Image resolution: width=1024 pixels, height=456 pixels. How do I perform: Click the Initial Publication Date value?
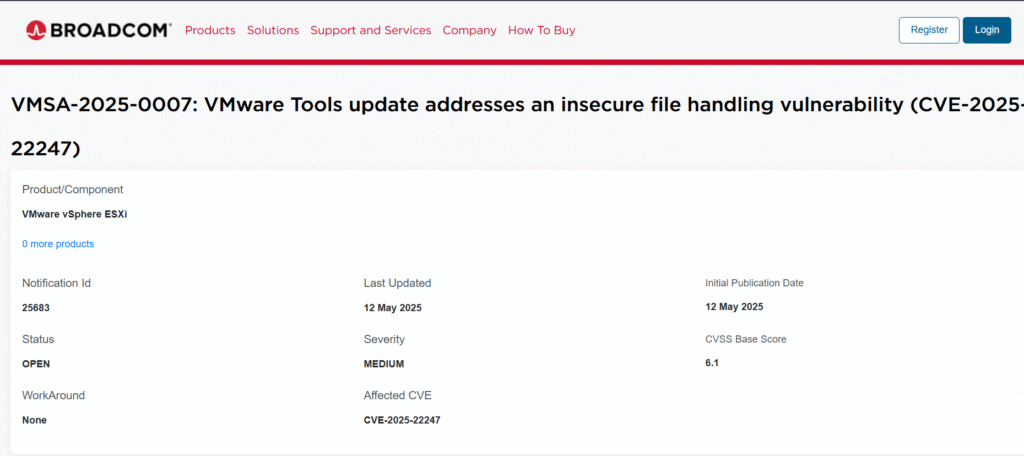(x=734, y=306)
